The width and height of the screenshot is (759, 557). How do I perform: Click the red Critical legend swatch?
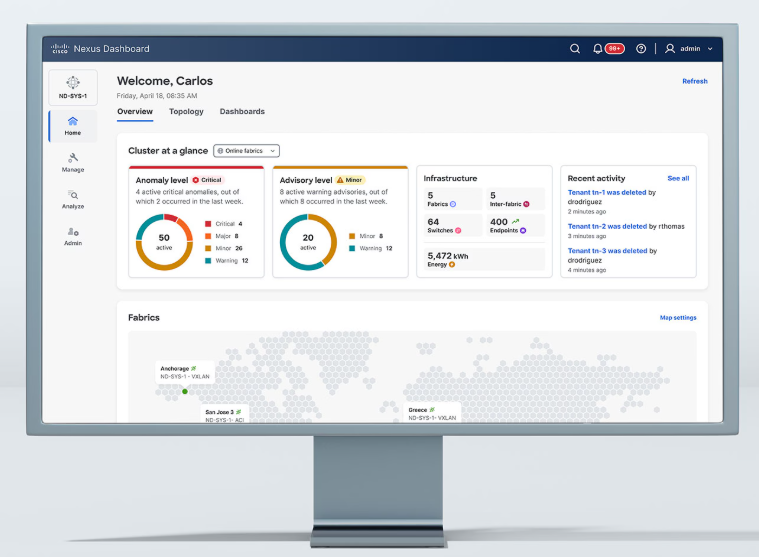click(x=208, y=224)
